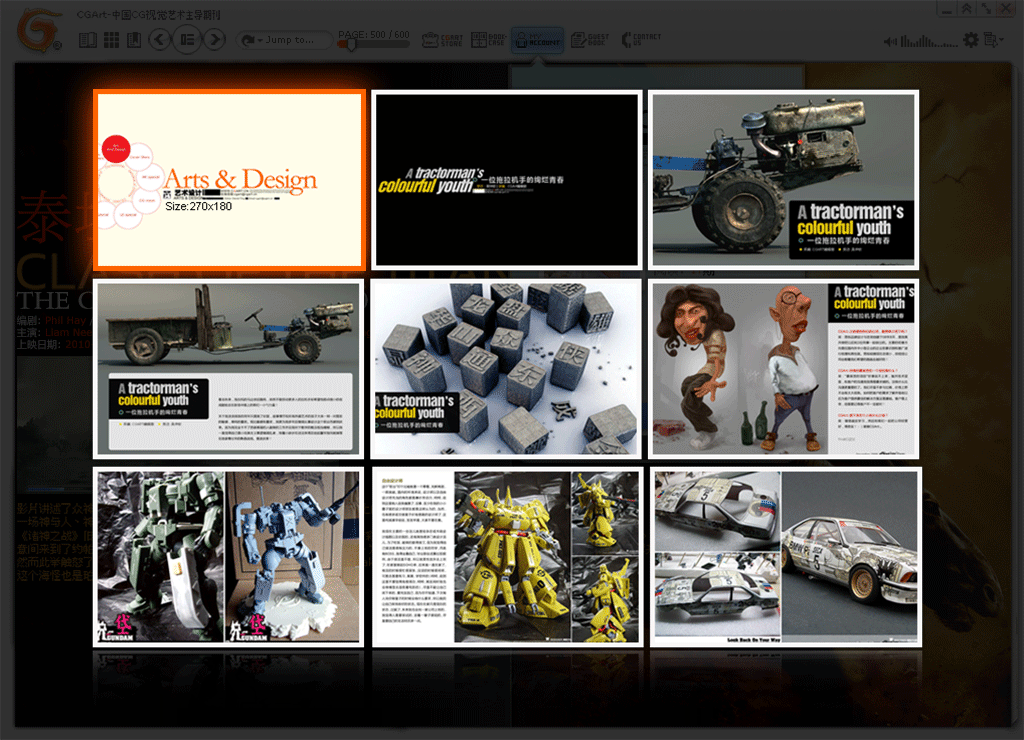The width and height of the screenshot is (1024, 740).
Task: Open the table of contents button
Action: [x=187, y=40]
